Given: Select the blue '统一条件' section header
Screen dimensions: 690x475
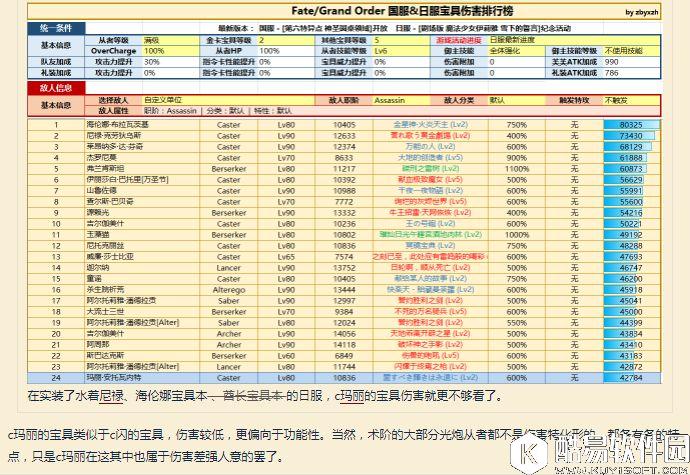Looking at the screenshot, I should tap(56, 28).
